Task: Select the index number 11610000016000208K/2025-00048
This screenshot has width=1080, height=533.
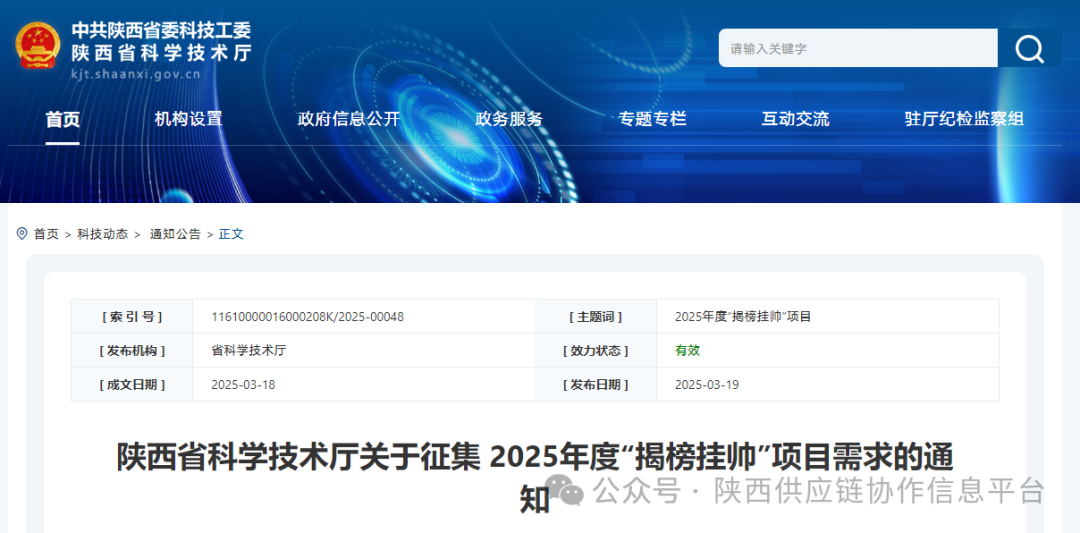Action: [x=307, y=317]
